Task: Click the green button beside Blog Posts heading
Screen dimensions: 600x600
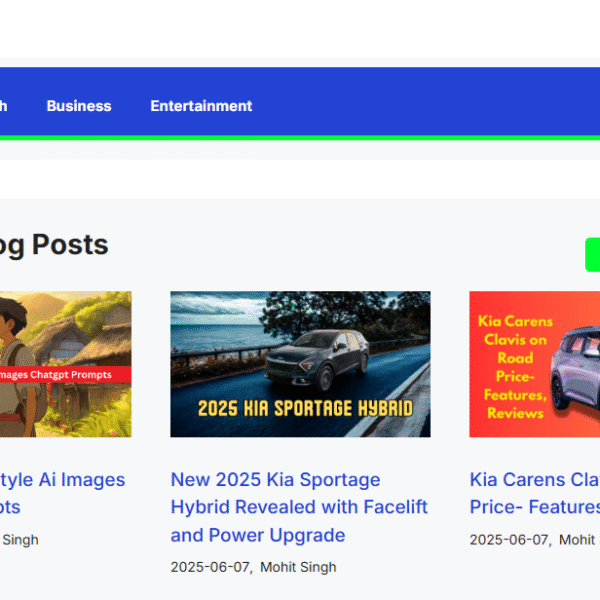Action: pos(592,255)
